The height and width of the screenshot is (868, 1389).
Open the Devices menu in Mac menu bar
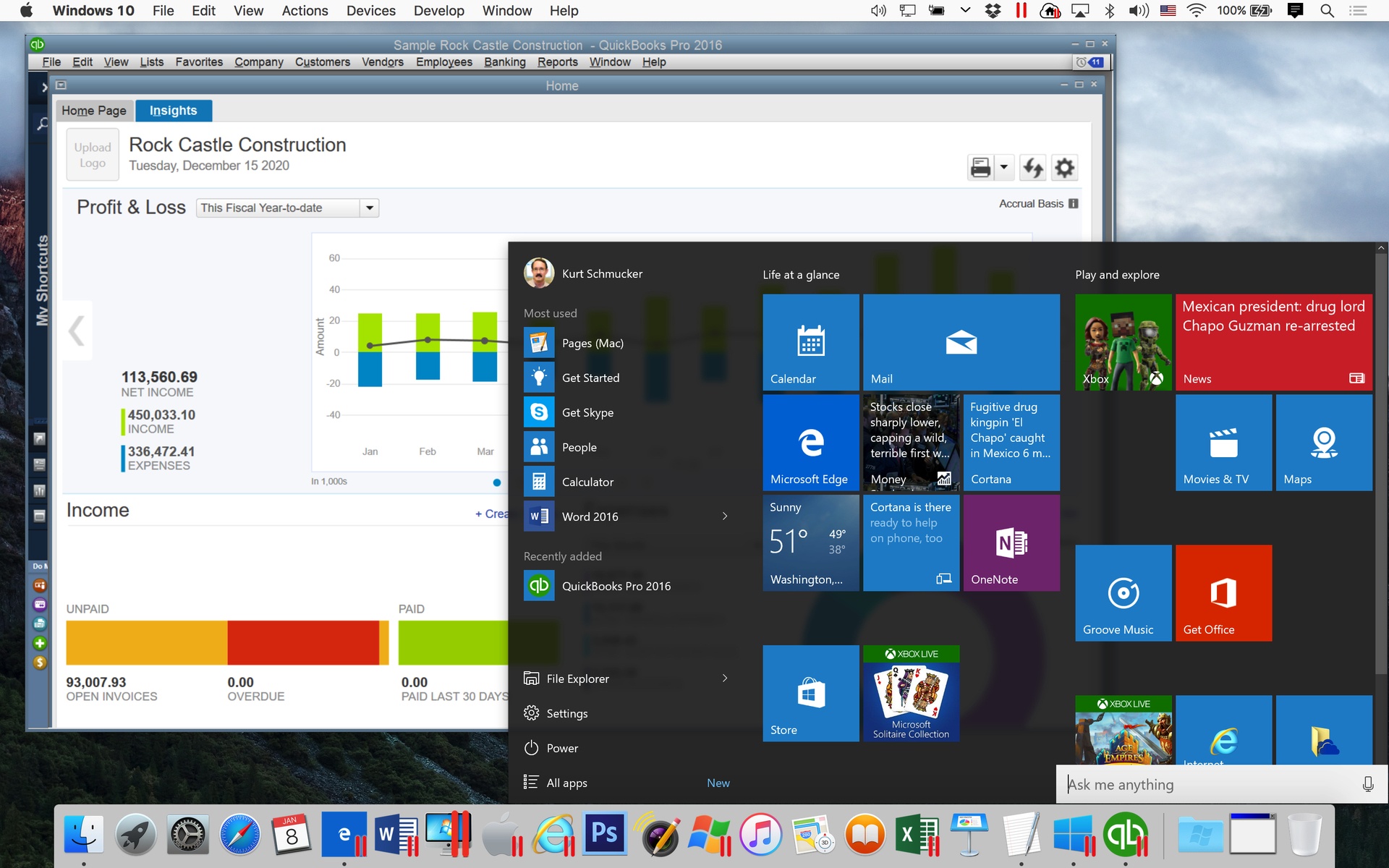(371, 11)
